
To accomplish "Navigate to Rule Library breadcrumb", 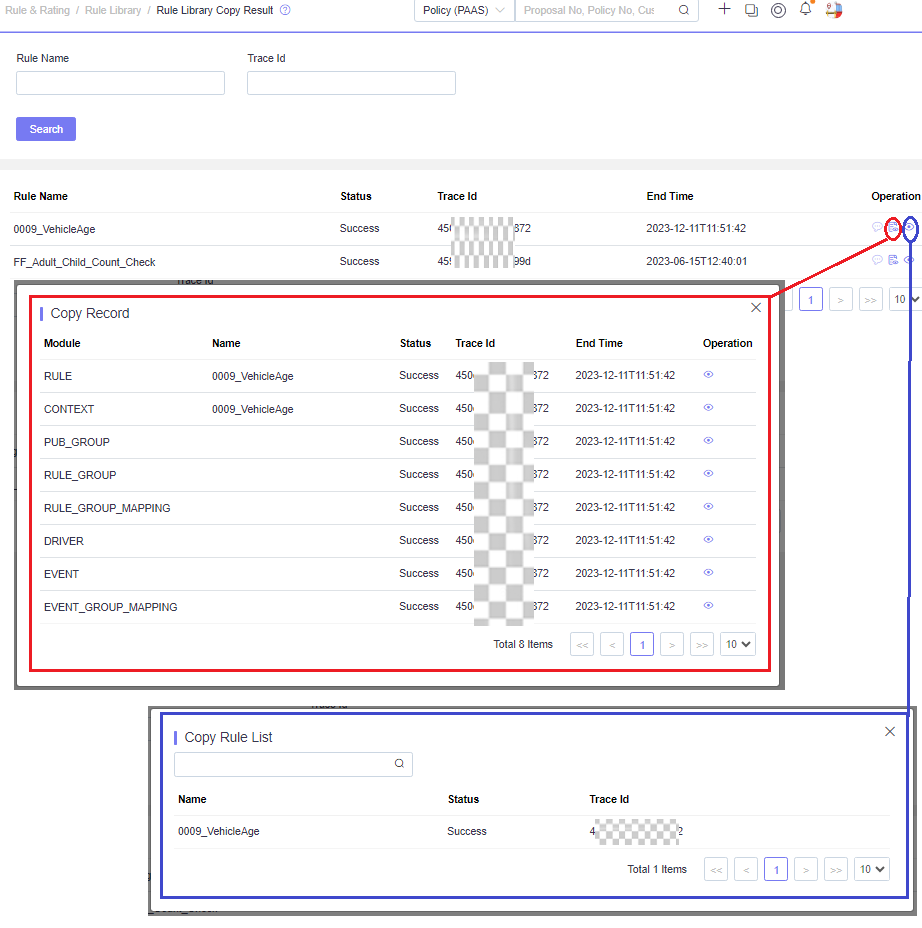I will pos(113,10).
